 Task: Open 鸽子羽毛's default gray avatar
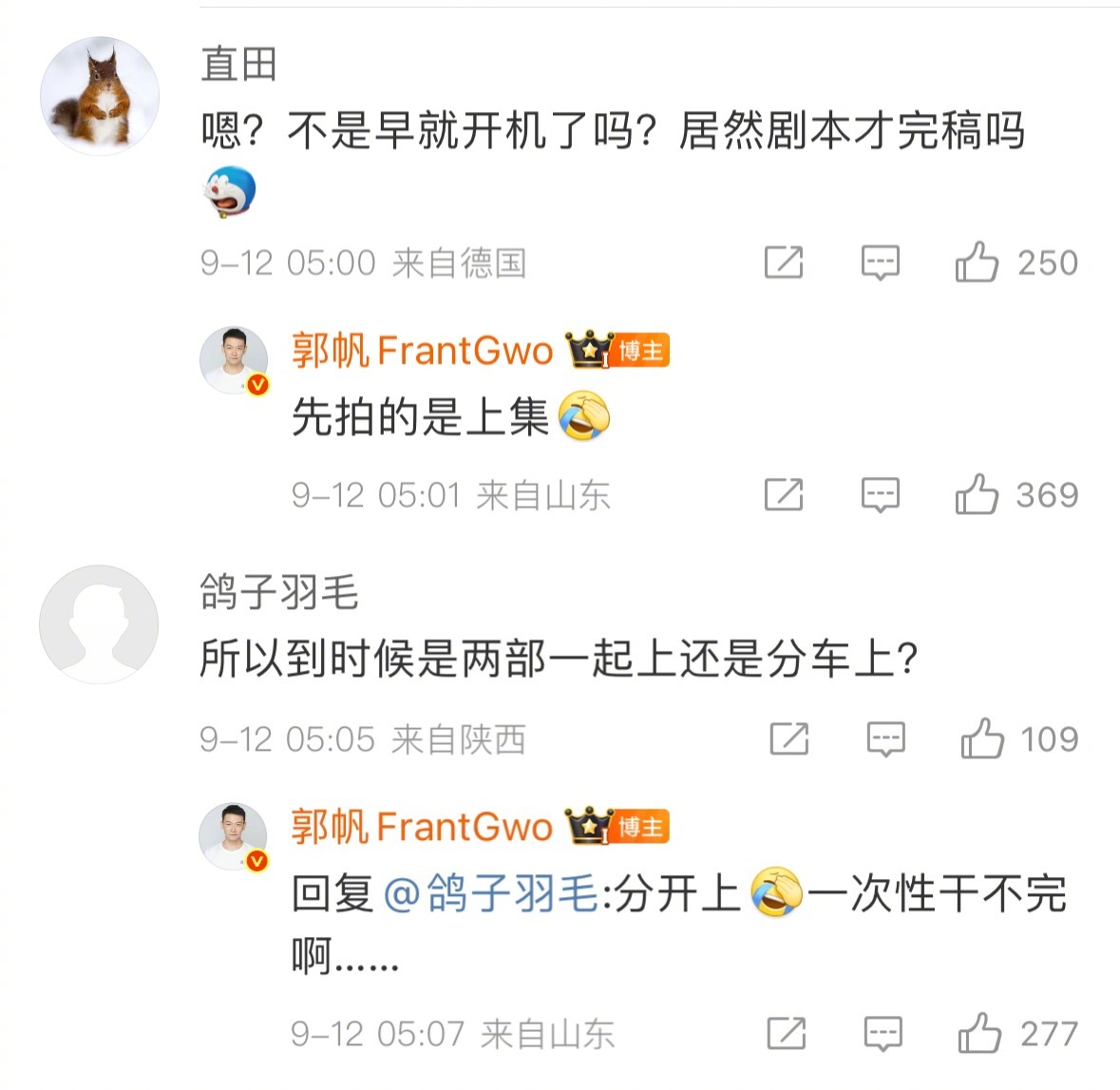pyautogui.click(x=100, y=624)
